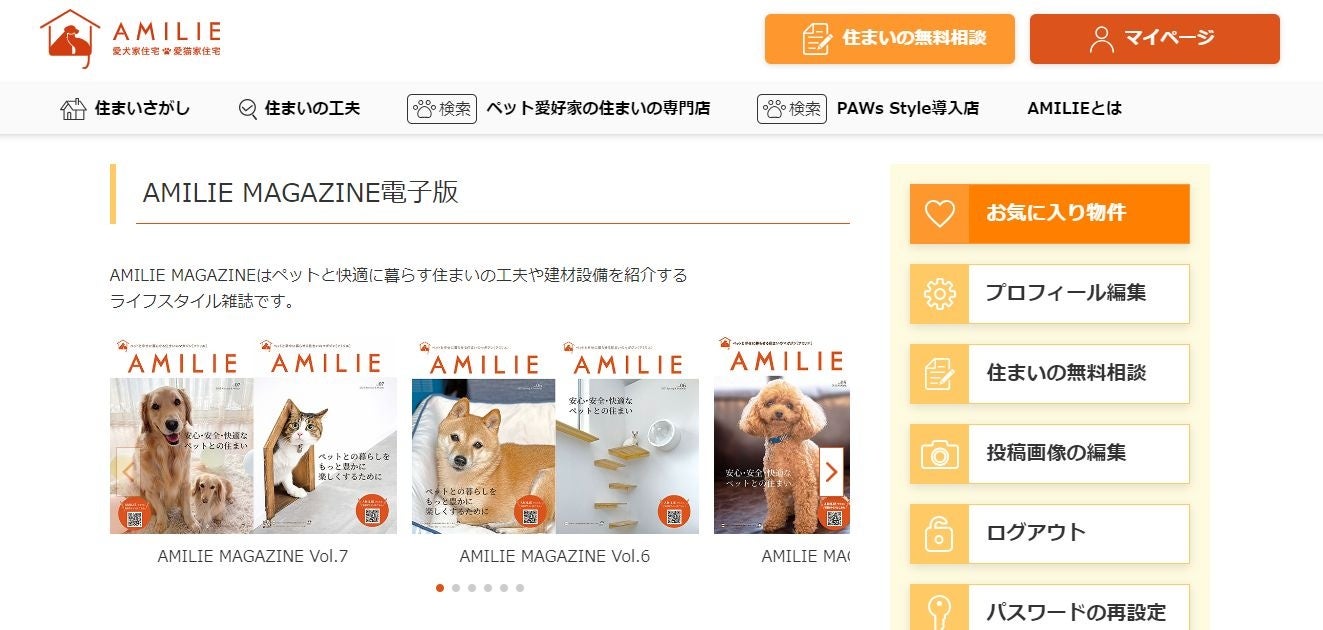Screen dimensions: 1323x630
Task: Click the house icon beside 住まいさがし
Action: [73, 109]
